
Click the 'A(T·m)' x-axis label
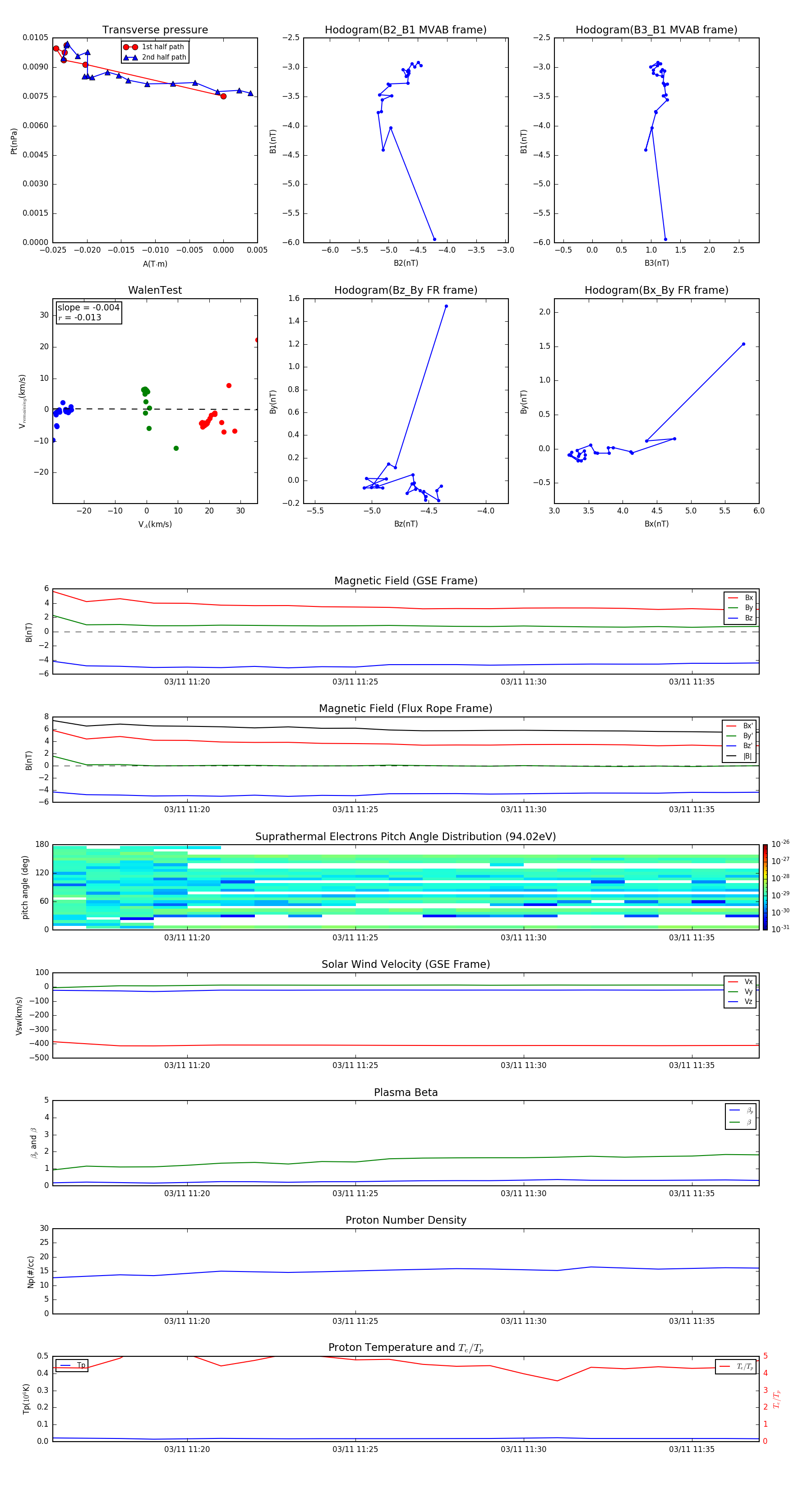point(155,264)
